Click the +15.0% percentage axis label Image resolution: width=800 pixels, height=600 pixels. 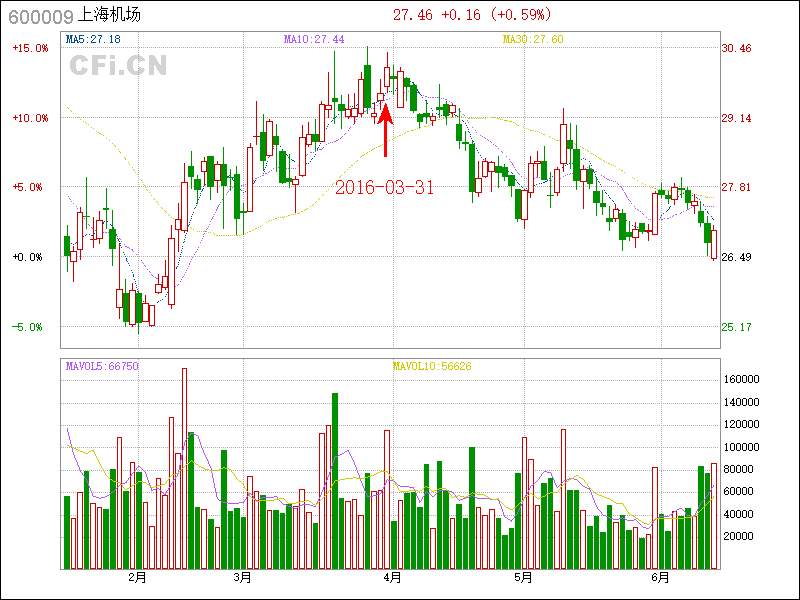coord(30,48)
